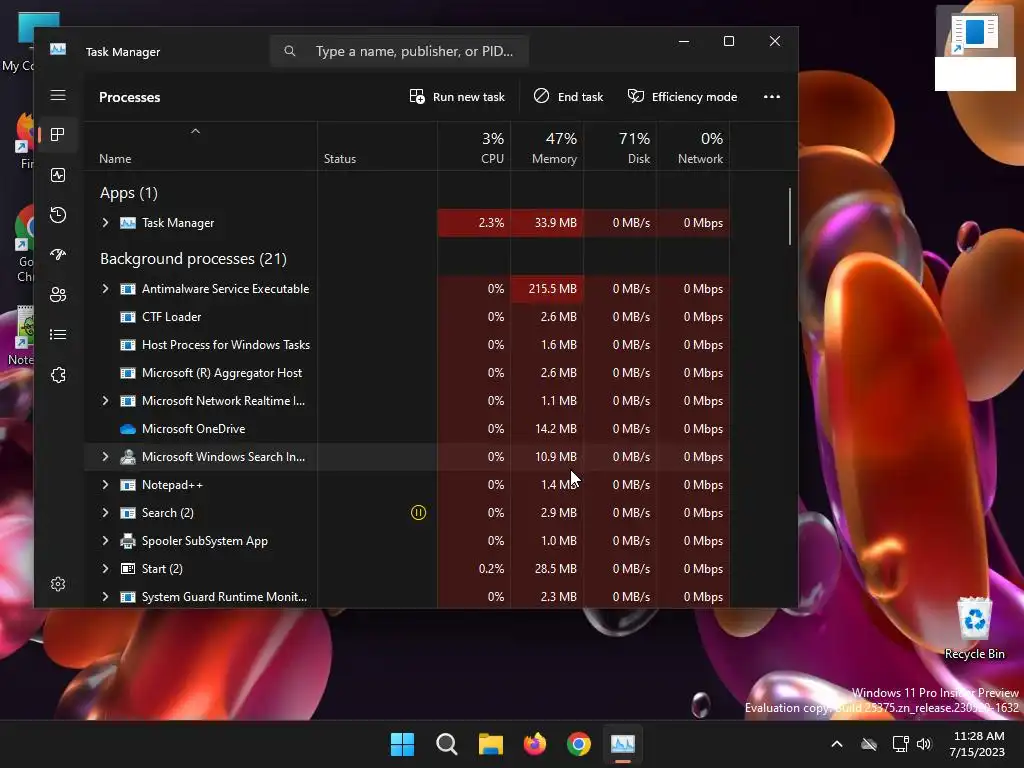The width and height of the screenshot is (1024, 768).
Task: Click the Spooler SubSystem App printer icon
Action: point(128,541)
